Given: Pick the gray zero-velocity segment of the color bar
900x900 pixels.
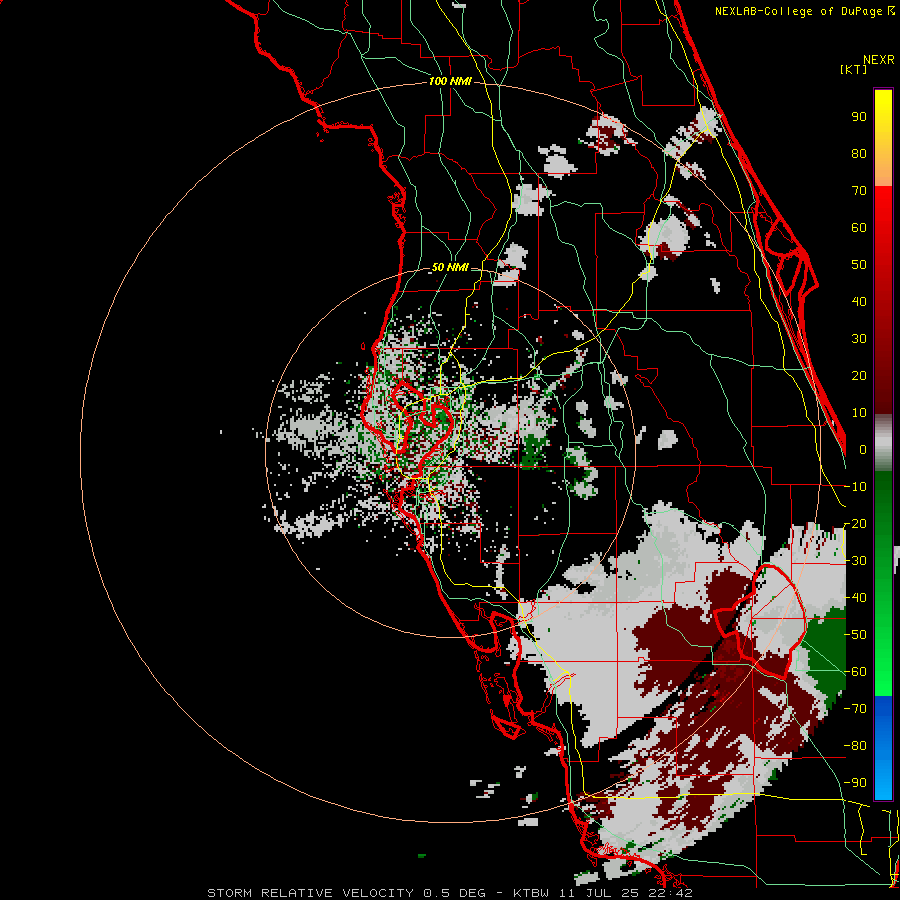Looking at the screenshot, I should 883,443.
